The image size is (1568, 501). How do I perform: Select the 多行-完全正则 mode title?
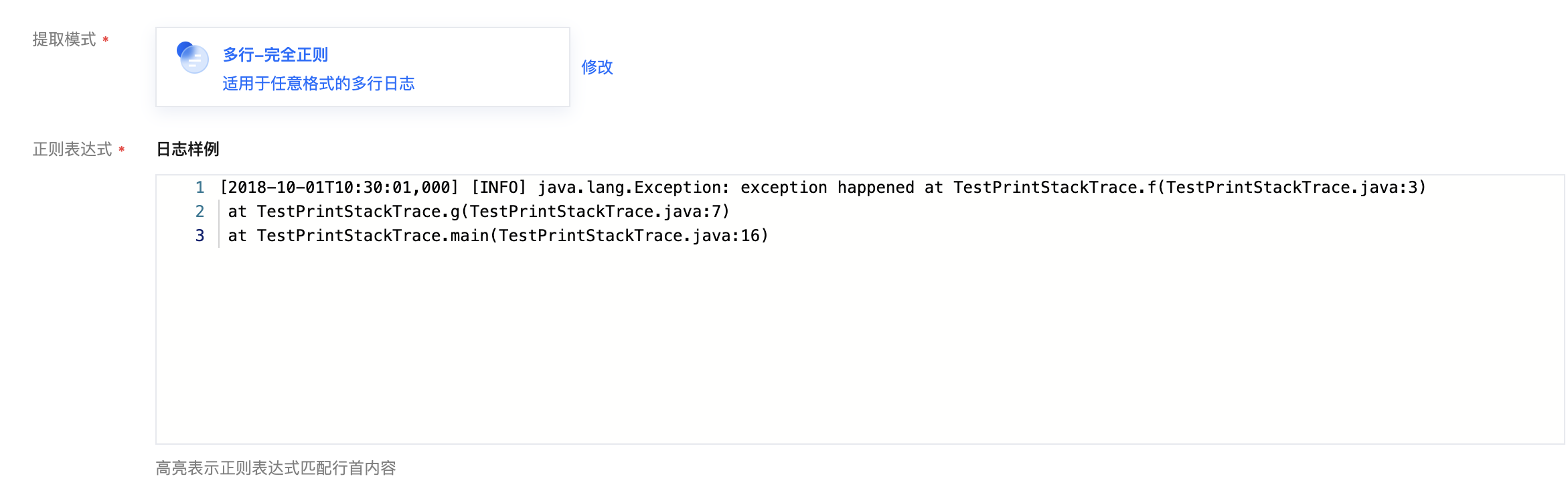275,54
